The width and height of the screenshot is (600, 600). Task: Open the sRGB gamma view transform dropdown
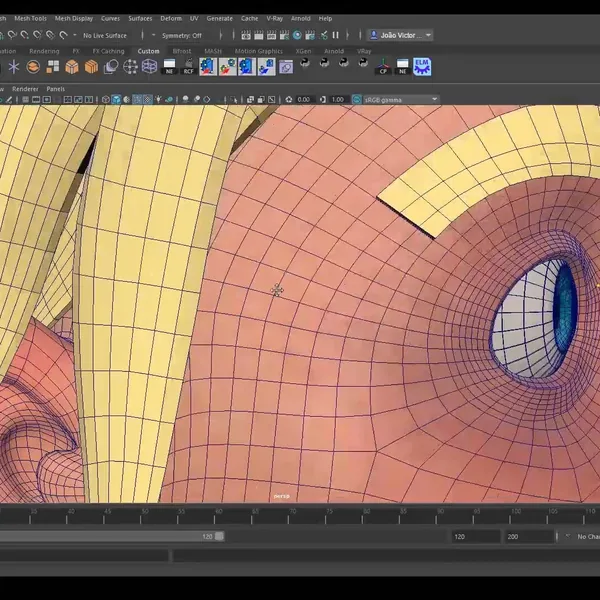400,100
